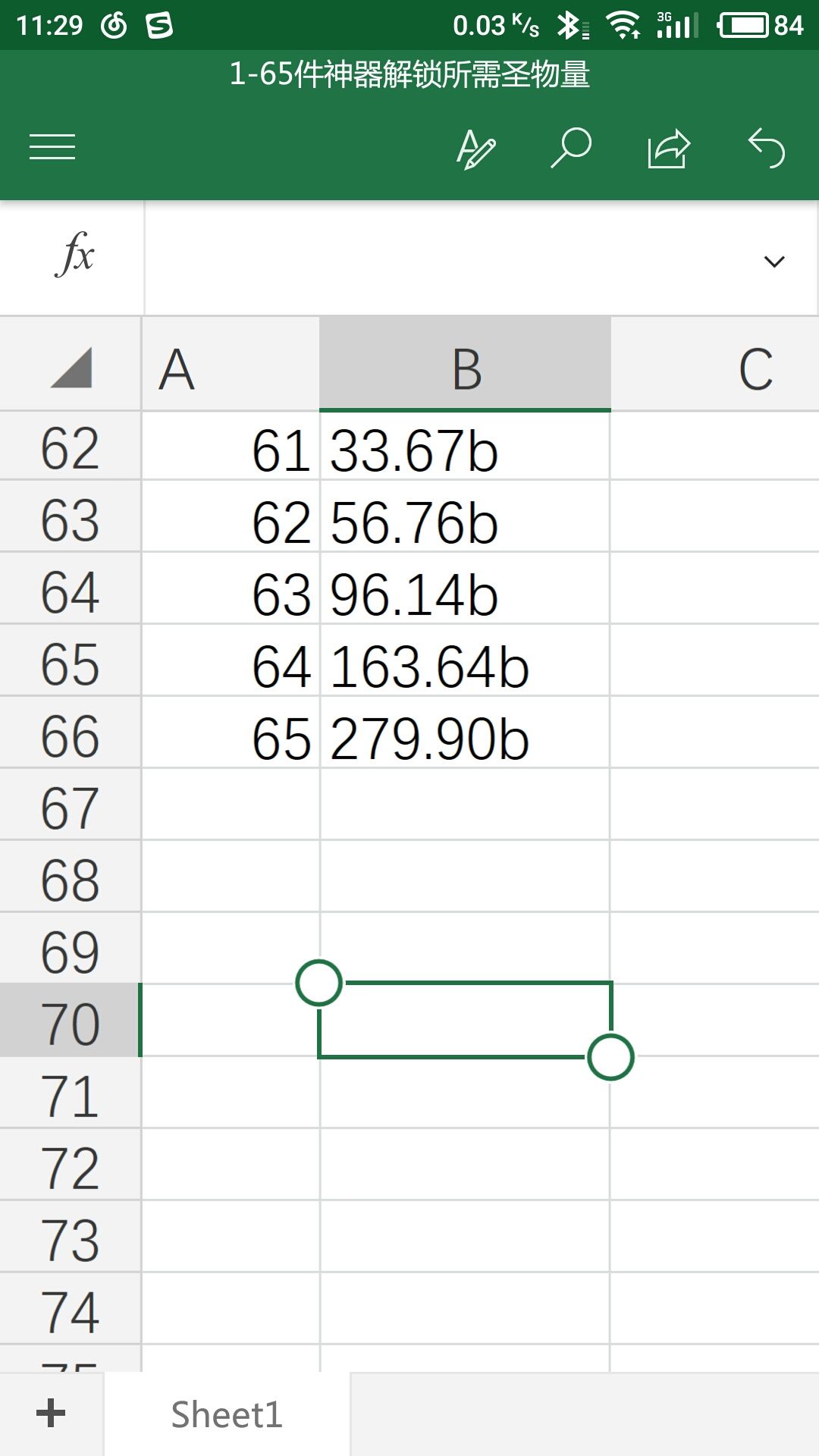Viewport: 819px width, 1456px height.
Task: Click the formula bar input field
Action: click(x=452, y=259)
